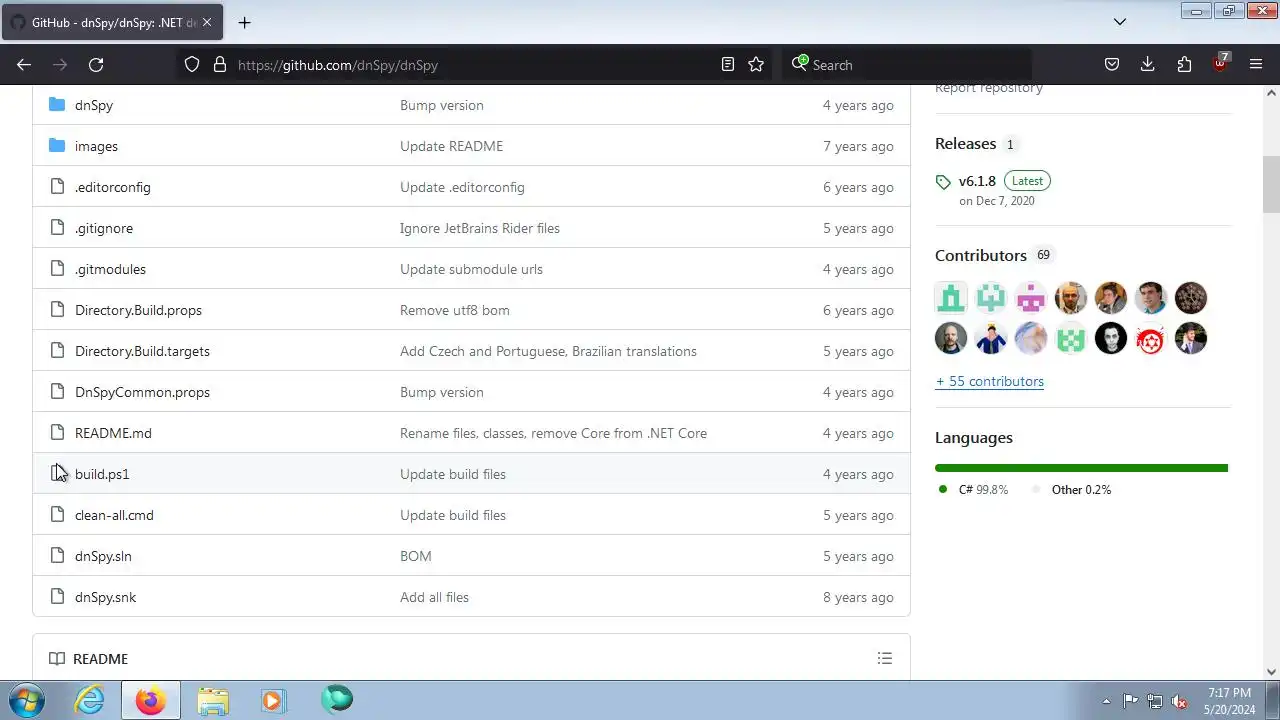
Task: Select the GitHub dnSpy browser tab
Action: [x=113, y=22]
